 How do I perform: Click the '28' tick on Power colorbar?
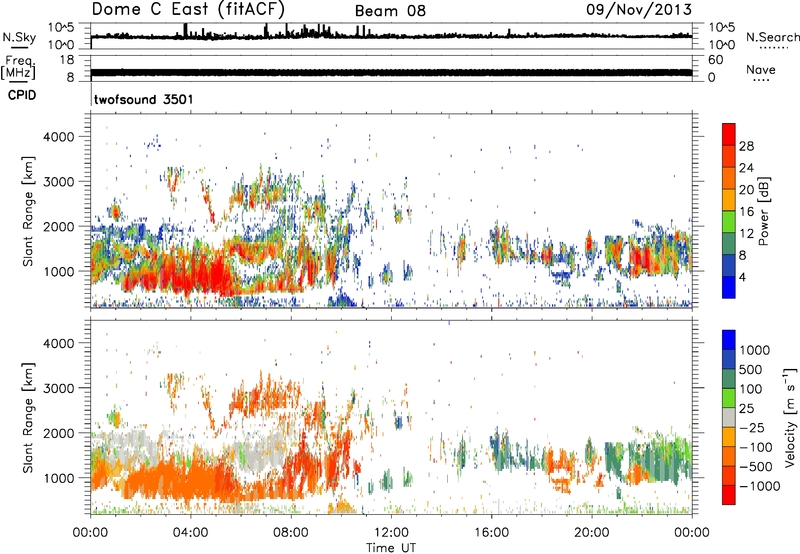click(x=746, y=146)
